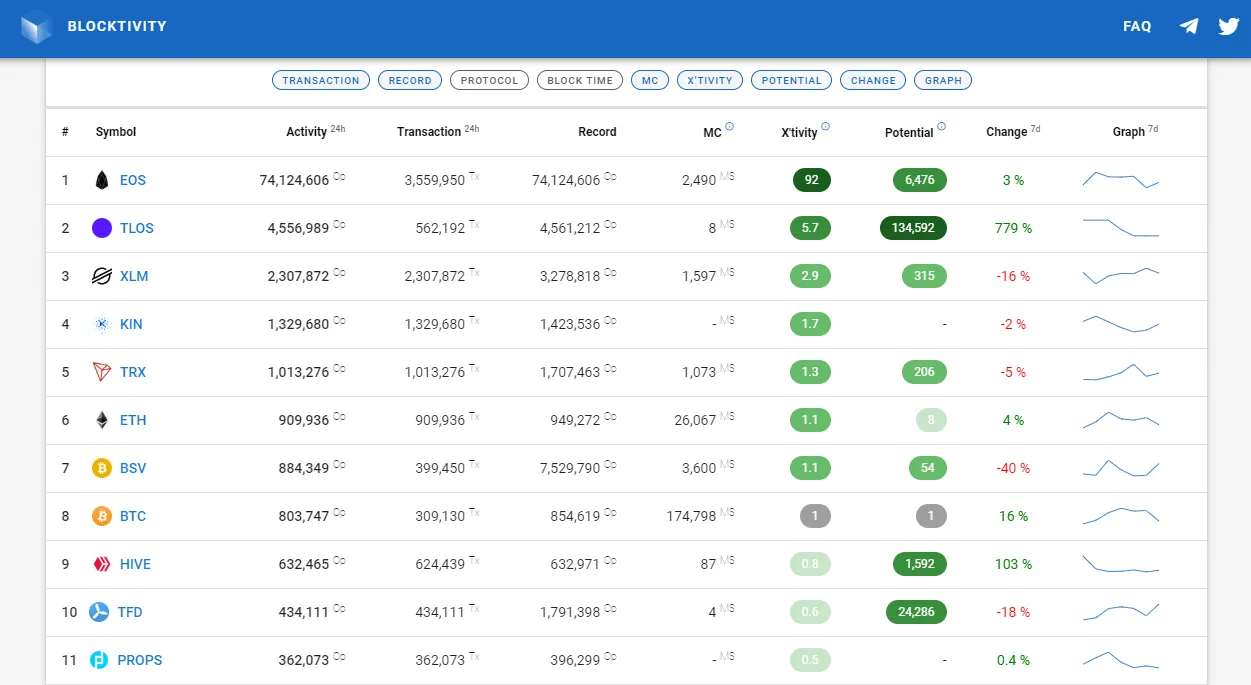Click the TFD blue logo

[99, 612]
